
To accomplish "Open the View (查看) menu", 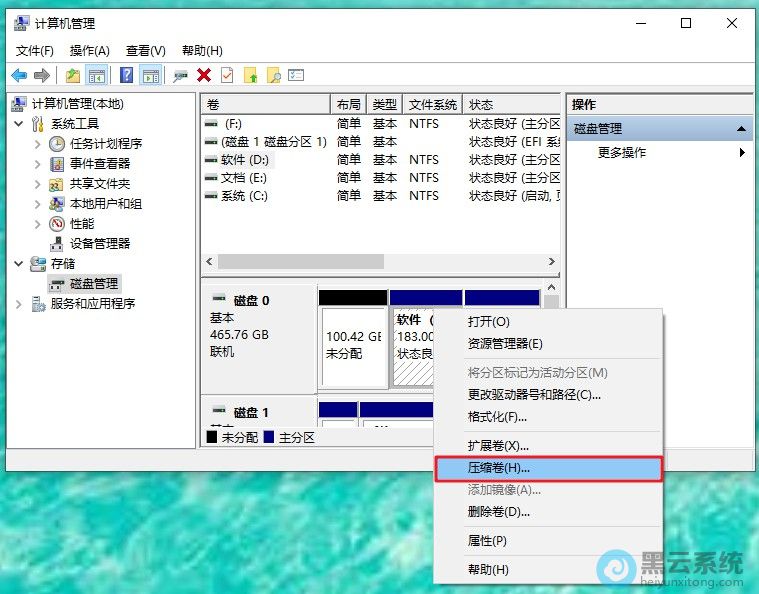I will [145, 50].
